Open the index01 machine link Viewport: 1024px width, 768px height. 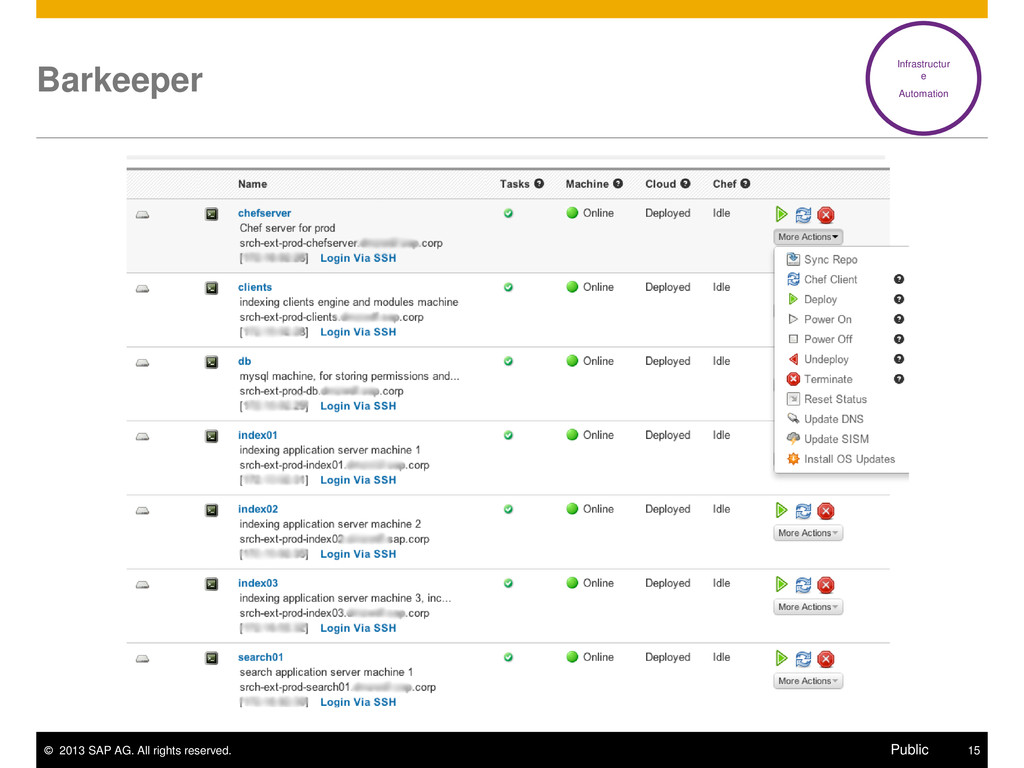[257, 435]
